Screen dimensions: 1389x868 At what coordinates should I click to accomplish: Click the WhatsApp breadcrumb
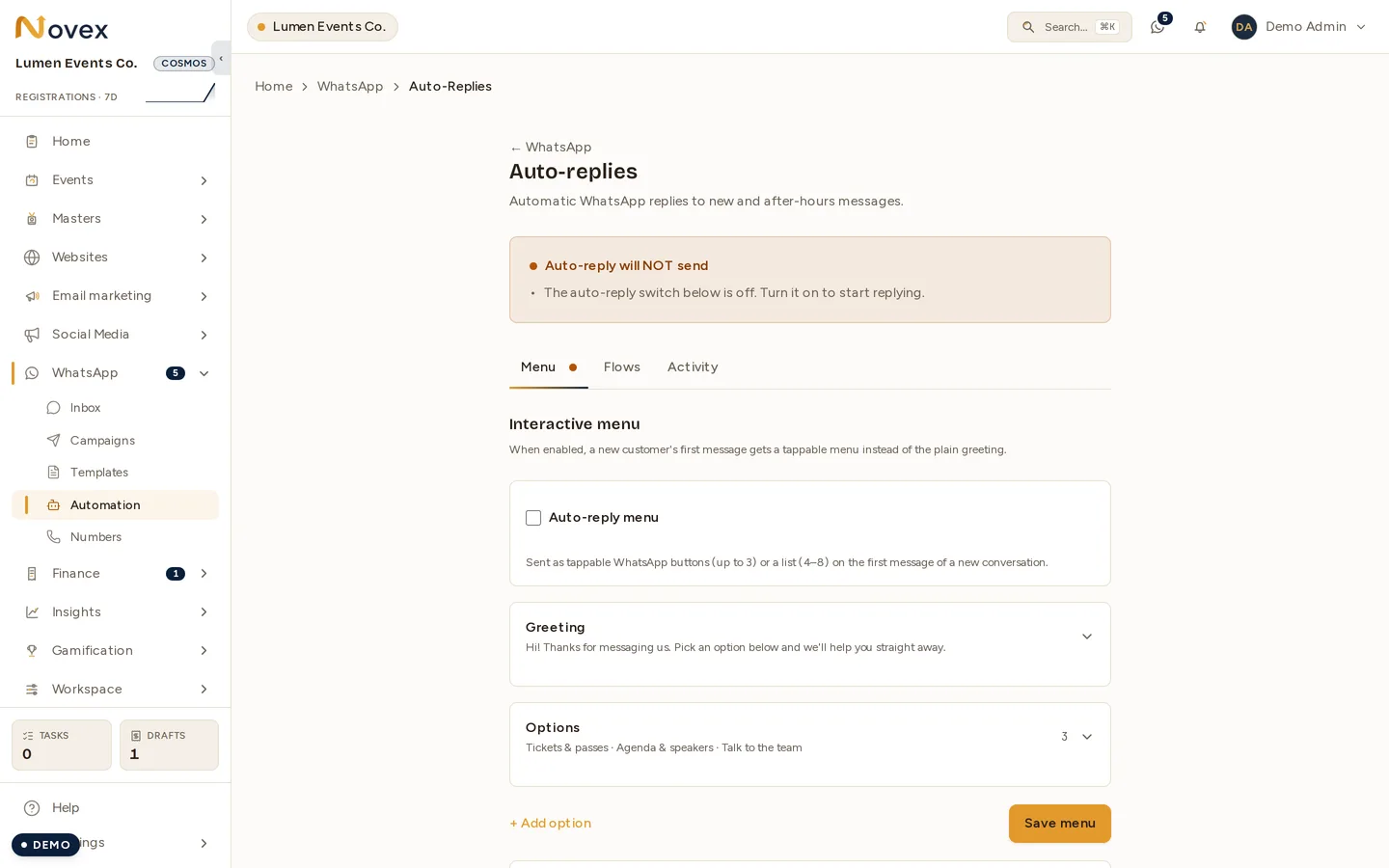tap(350, 87)
